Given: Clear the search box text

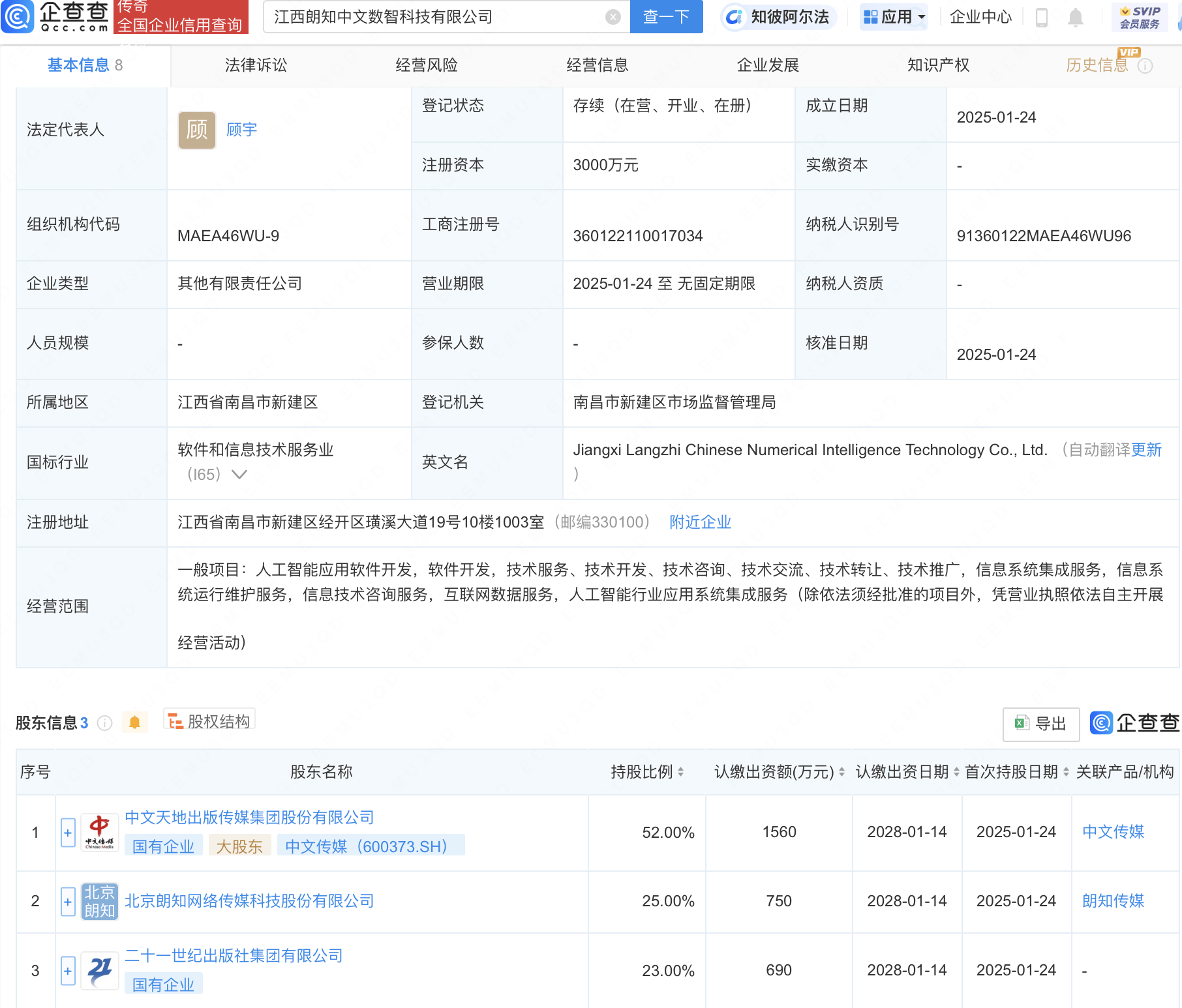Looking at the screenshot, I should pos(613,17).
